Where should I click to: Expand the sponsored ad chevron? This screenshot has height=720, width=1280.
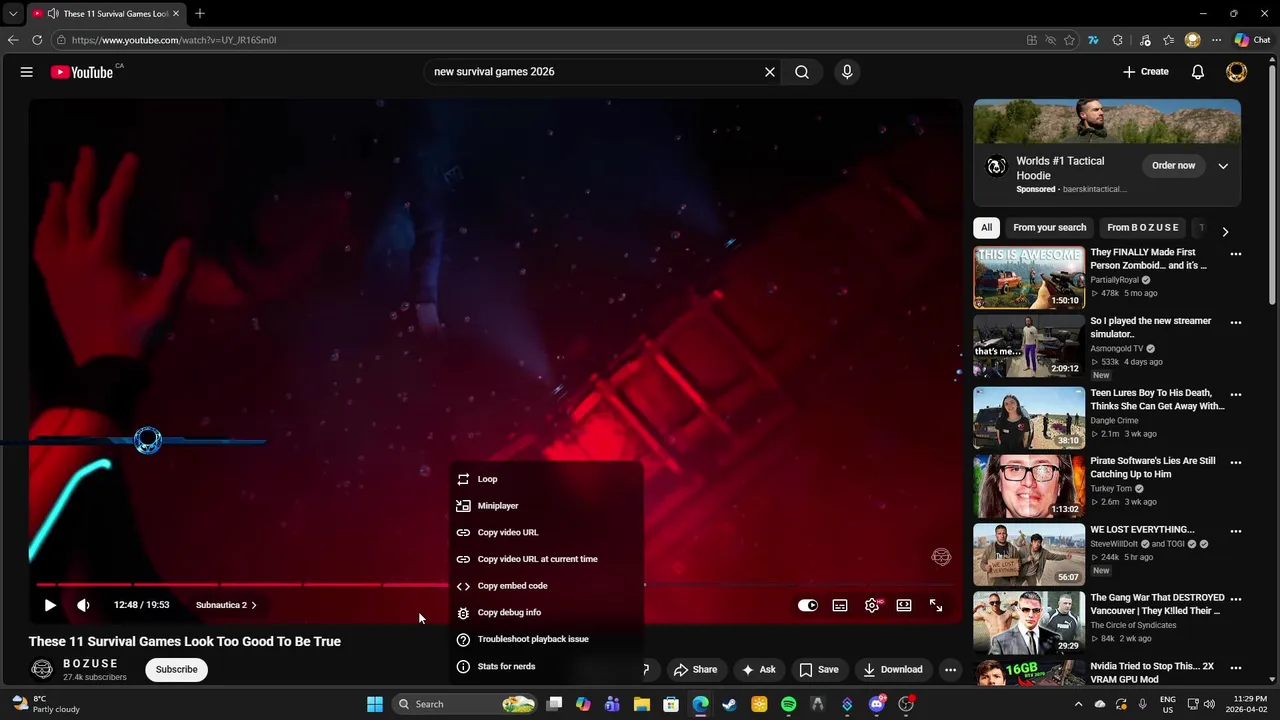(x=1223, y=166)
